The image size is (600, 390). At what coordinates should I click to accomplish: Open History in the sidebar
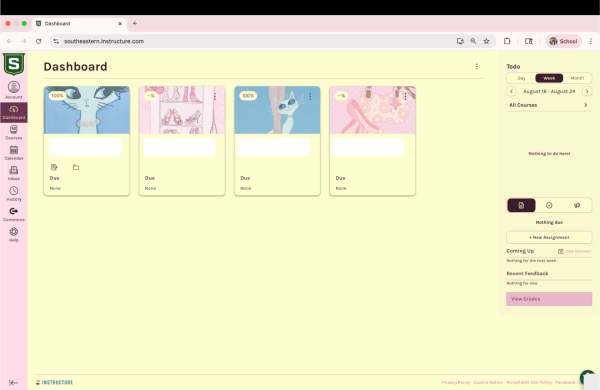click(x=14, y=194)
